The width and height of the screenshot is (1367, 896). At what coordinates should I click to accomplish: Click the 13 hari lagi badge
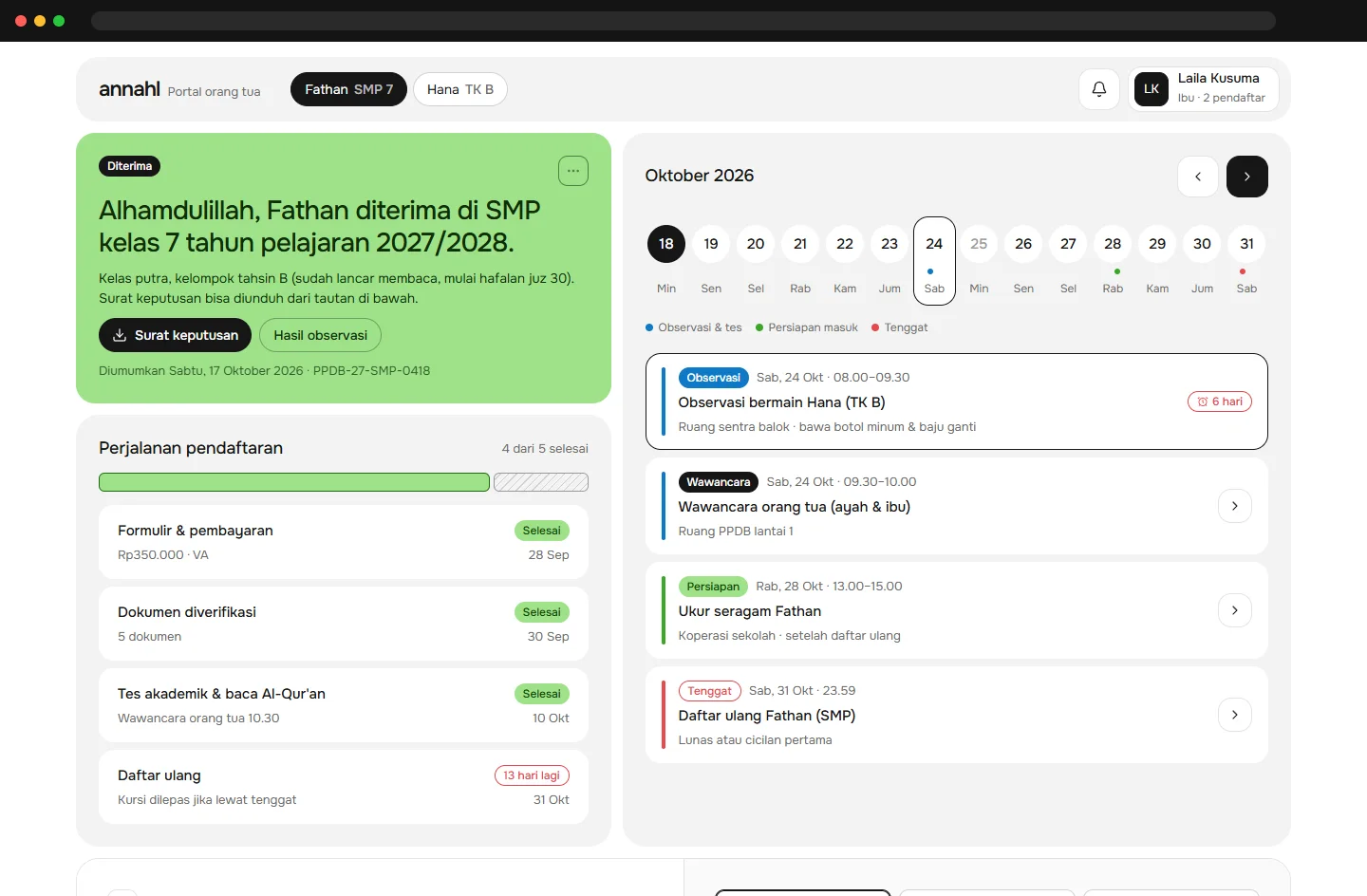tap(532, 775)
